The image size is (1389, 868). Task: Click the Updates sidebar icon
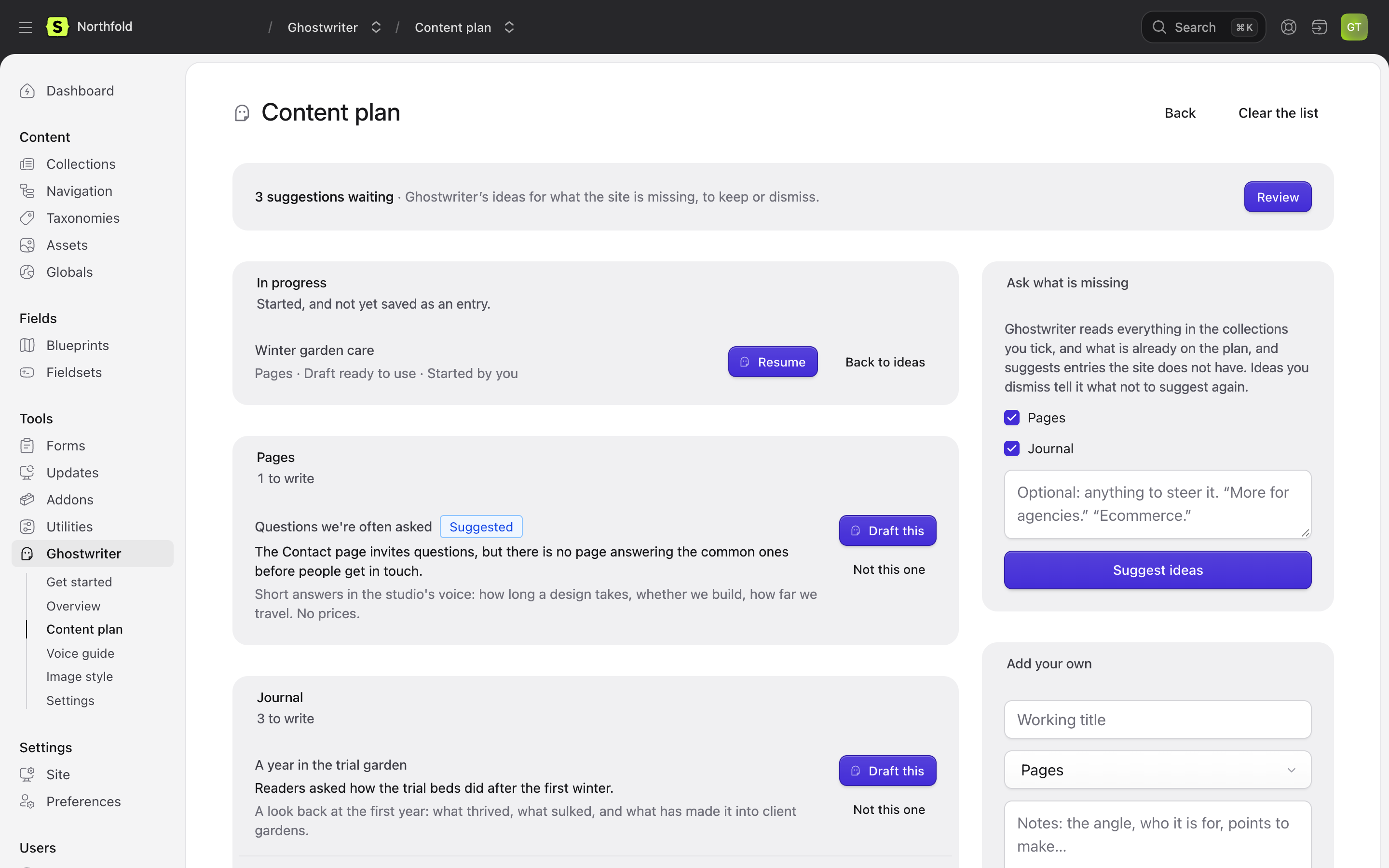[x=27, y=473]
